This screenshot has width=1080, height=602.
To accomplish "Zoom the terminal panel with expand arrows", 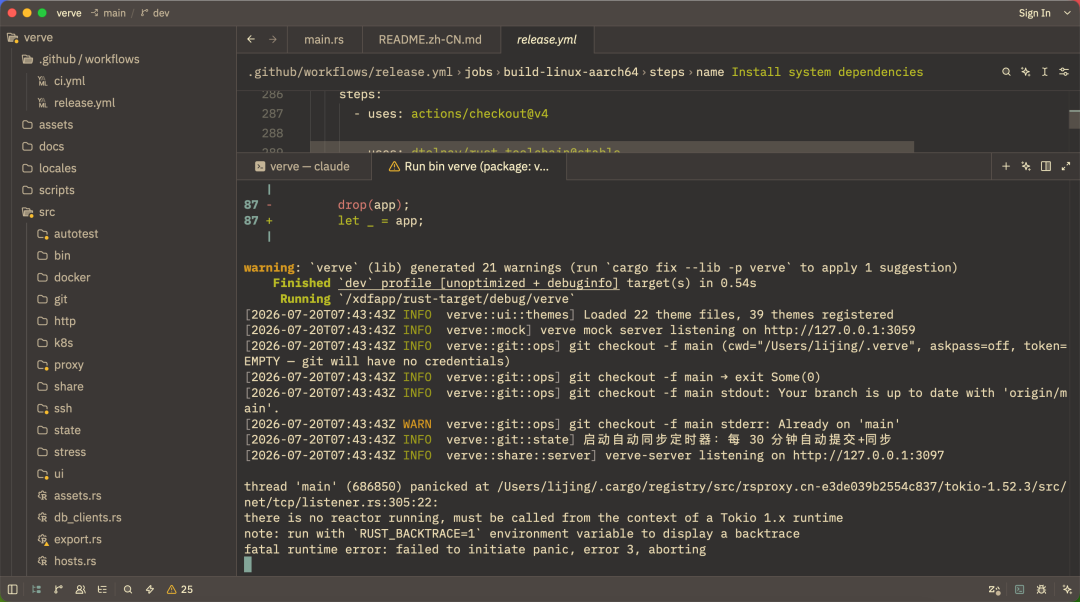I will tap(1066, 166).
